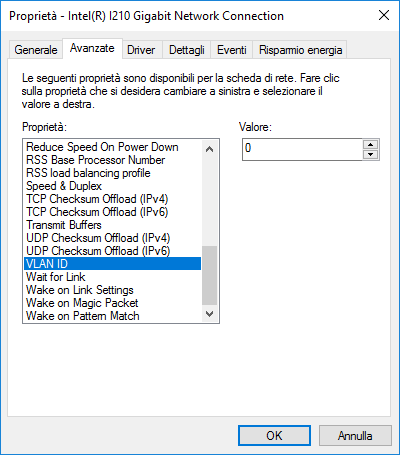Click the list scrollbar up arrow
Viewport: 400px width, 455px height.
pyautogui.click(x=209, y=149)
